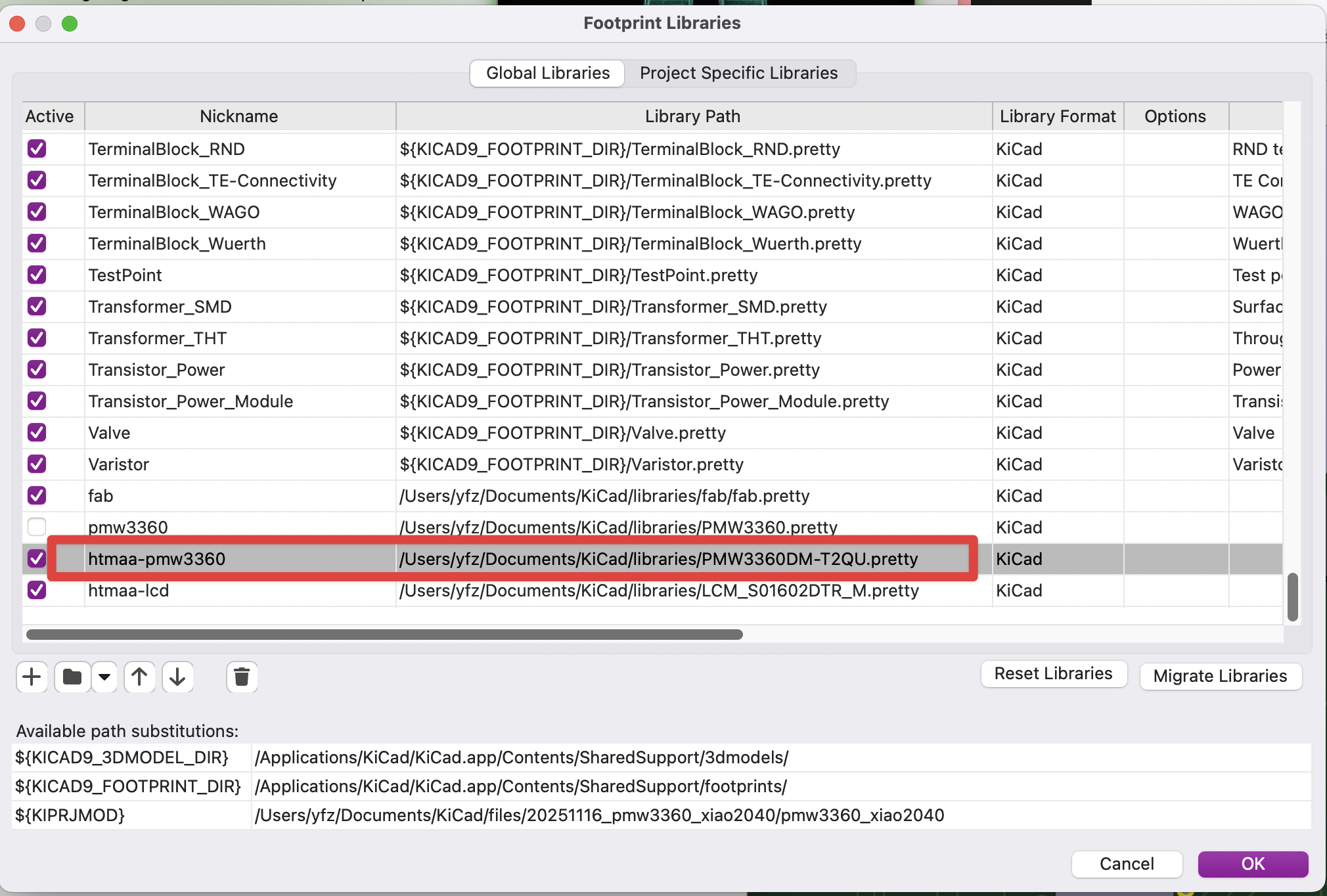Enable the pmw3360 library checkbox
This screenshot has width=1327, height=896.
(37, 527)
